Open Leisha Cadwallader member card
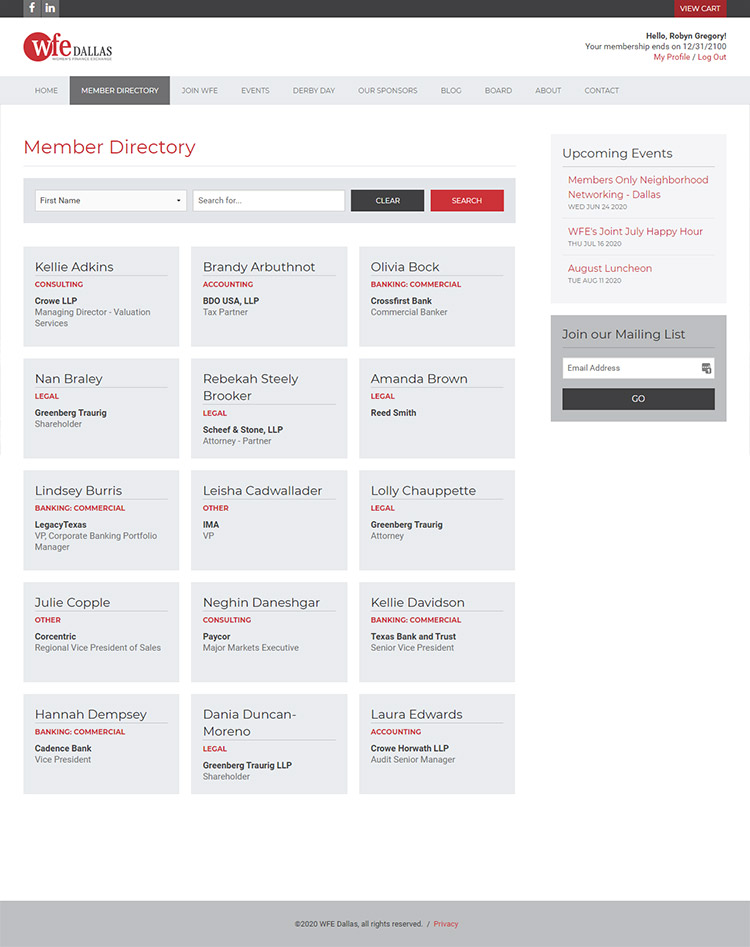 pos(269,520)
